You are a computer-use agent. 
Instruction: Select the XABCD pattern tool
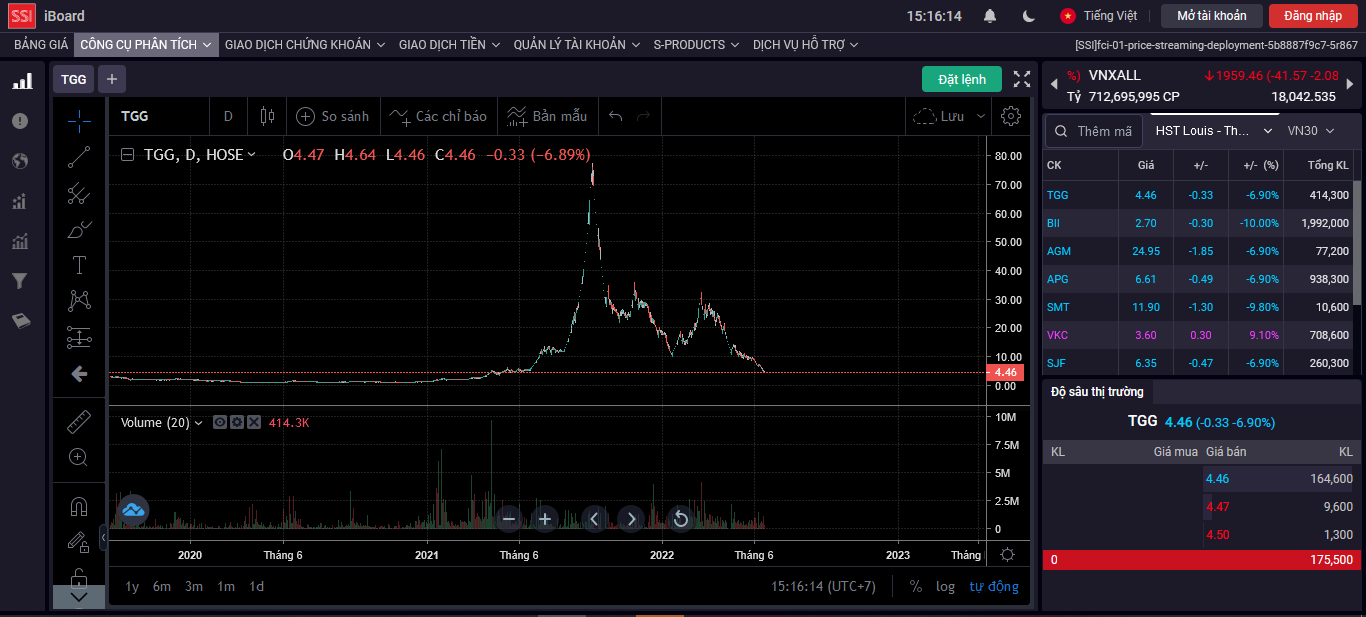pyautogui.click(x=79, y=301)
